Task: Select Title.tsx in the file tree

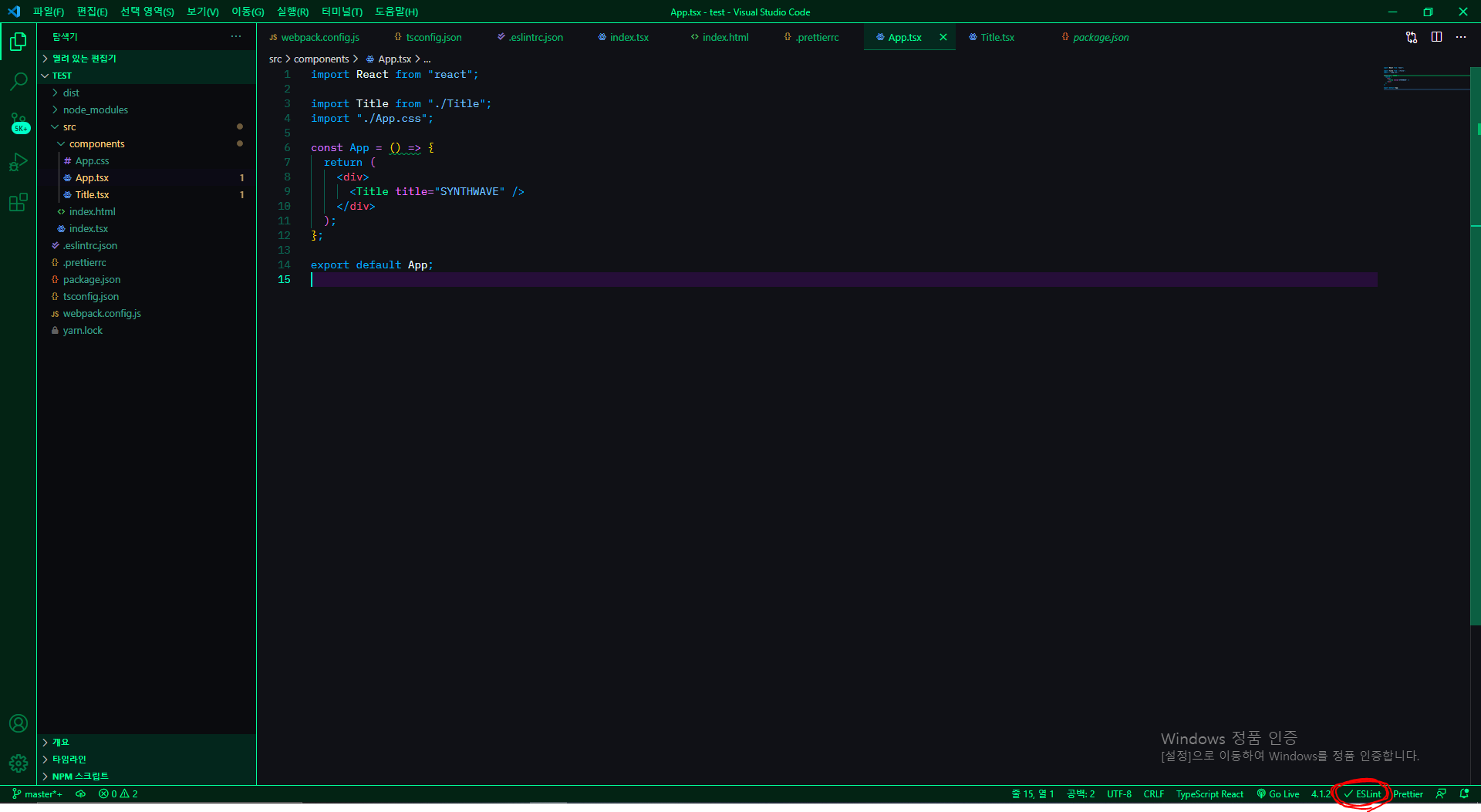Action: (147, 194)
